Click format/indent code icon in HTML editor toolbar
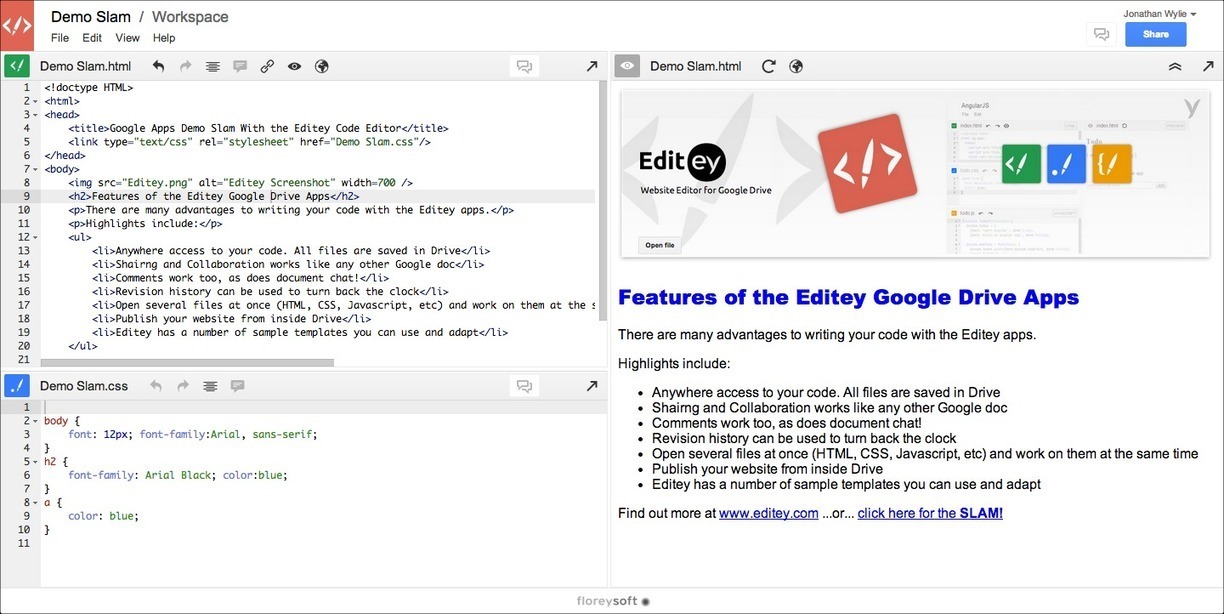This screenshot has height=614, width=1224. click(x=212, y=67)
